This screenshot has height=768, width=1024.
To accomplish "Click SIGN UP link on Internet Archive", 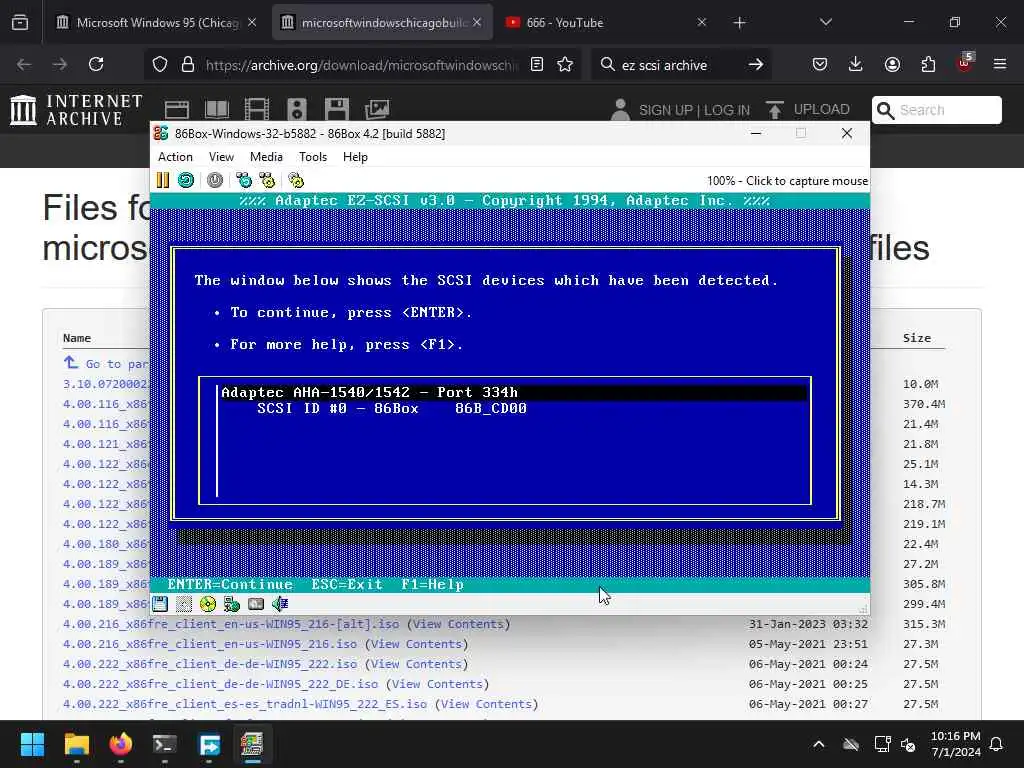I will (665, 110).
